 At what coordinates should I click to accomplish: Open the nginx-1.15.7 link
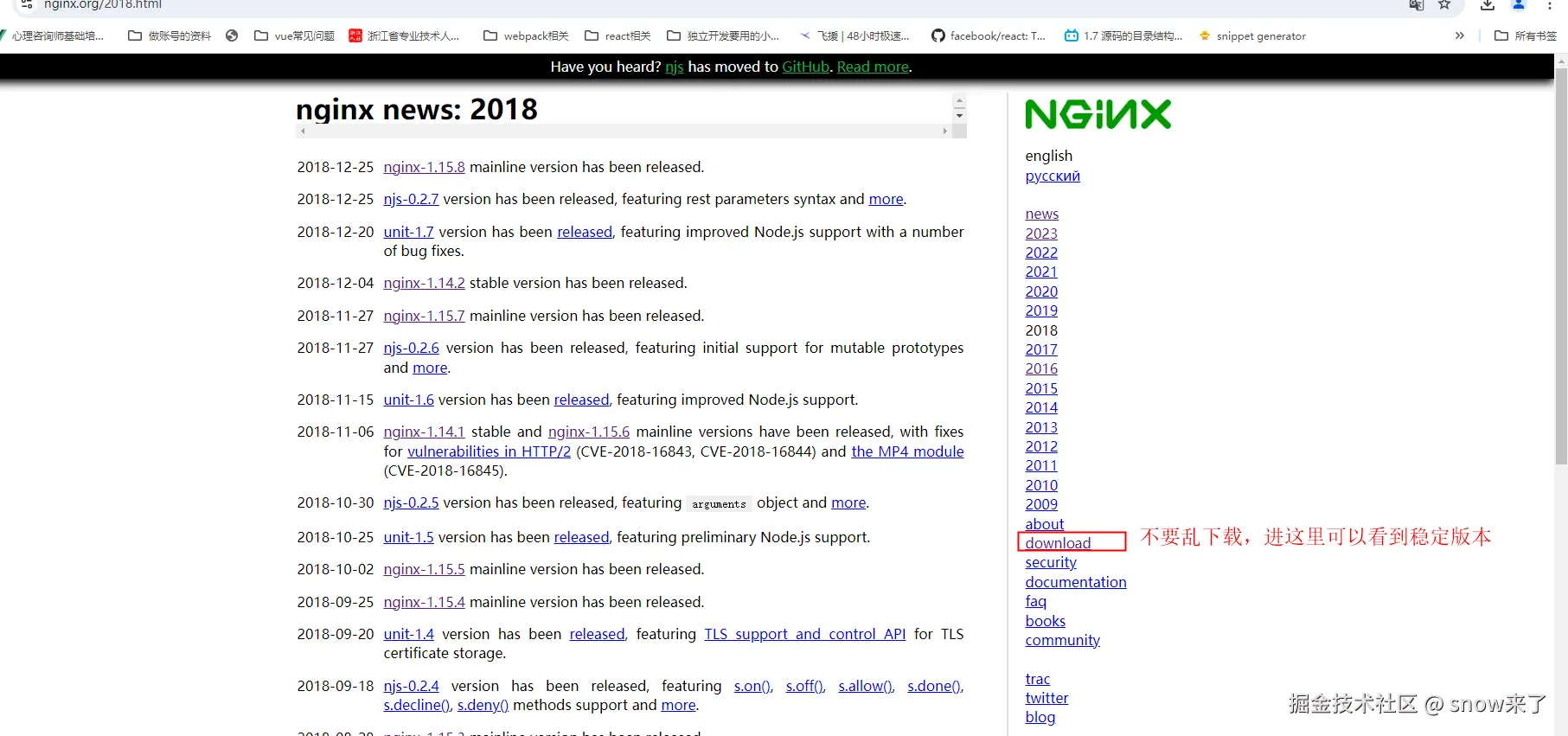pyautogui.click(x=424, y=316)
